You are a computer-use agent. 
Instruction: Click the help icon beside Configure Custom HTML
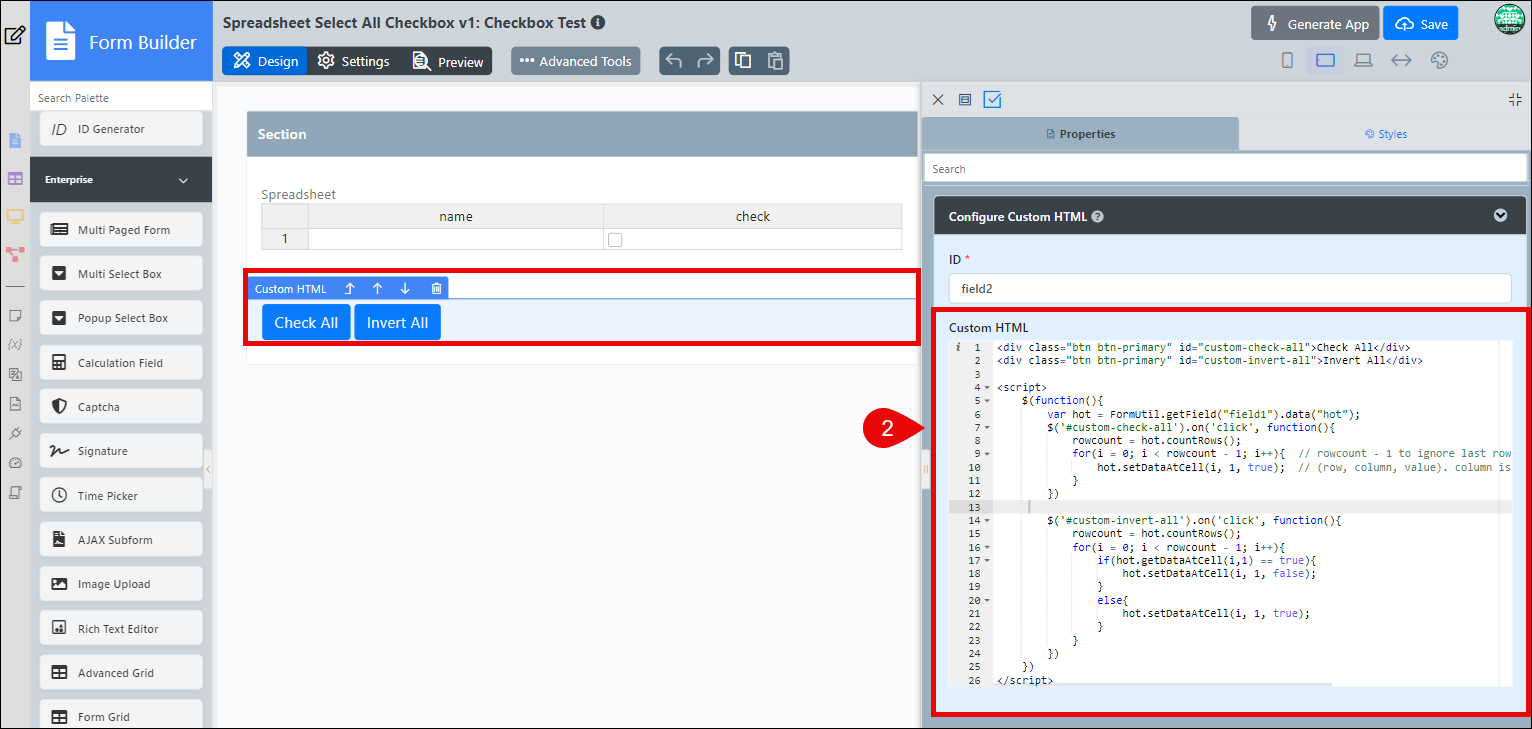1097,216
